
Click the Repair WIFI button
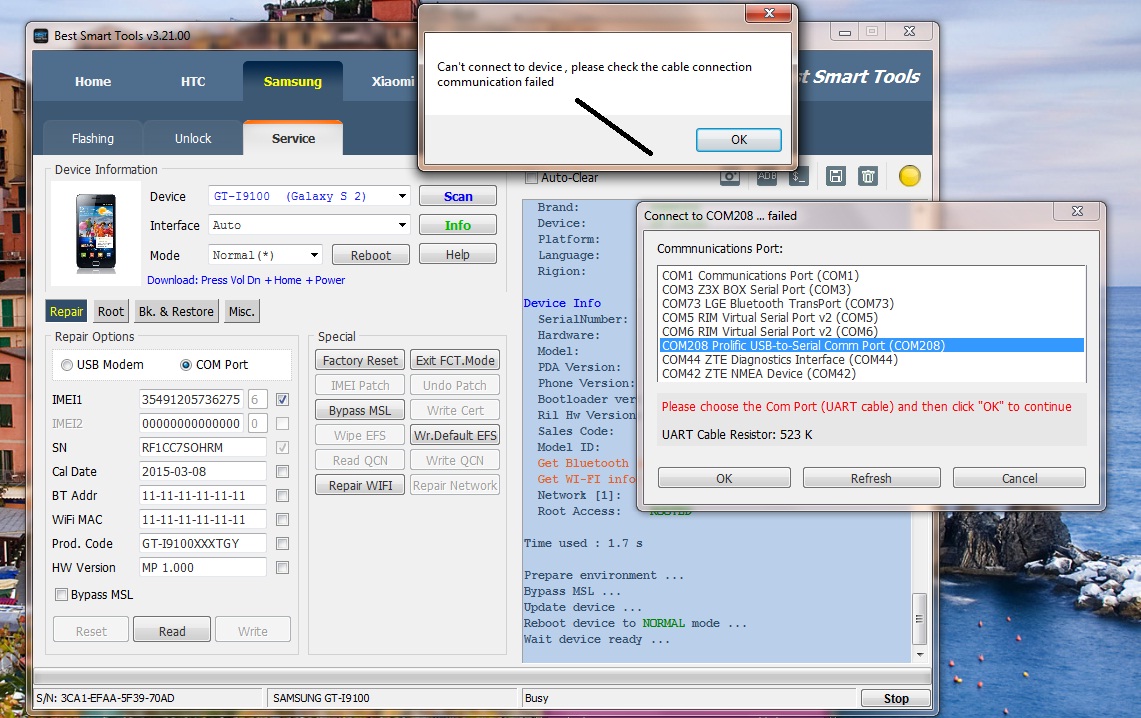(x=360, y=485)
